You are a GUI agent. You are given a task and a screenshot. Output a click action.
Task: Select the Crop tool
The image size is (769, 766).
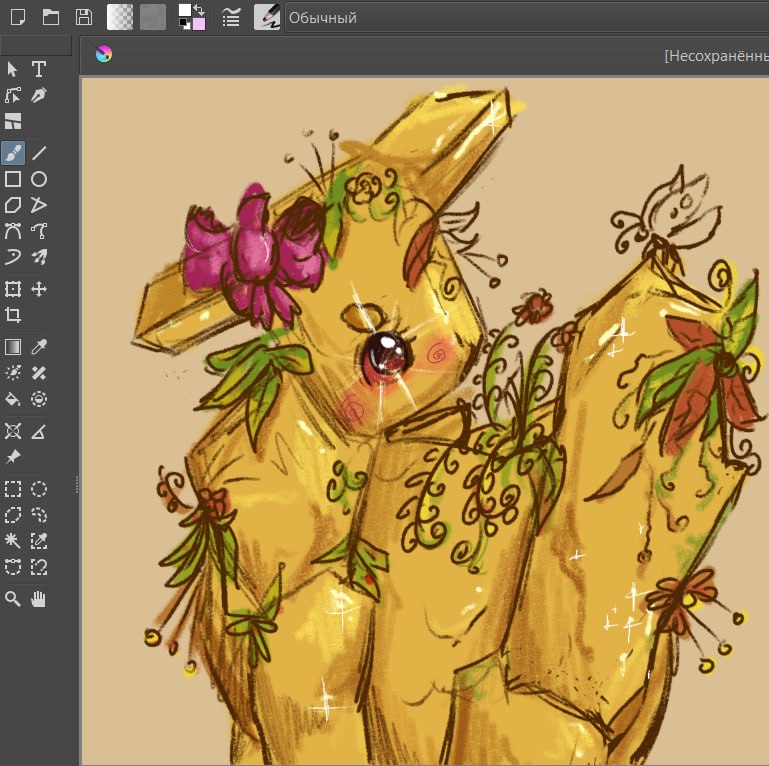click(x=13, y=315)
